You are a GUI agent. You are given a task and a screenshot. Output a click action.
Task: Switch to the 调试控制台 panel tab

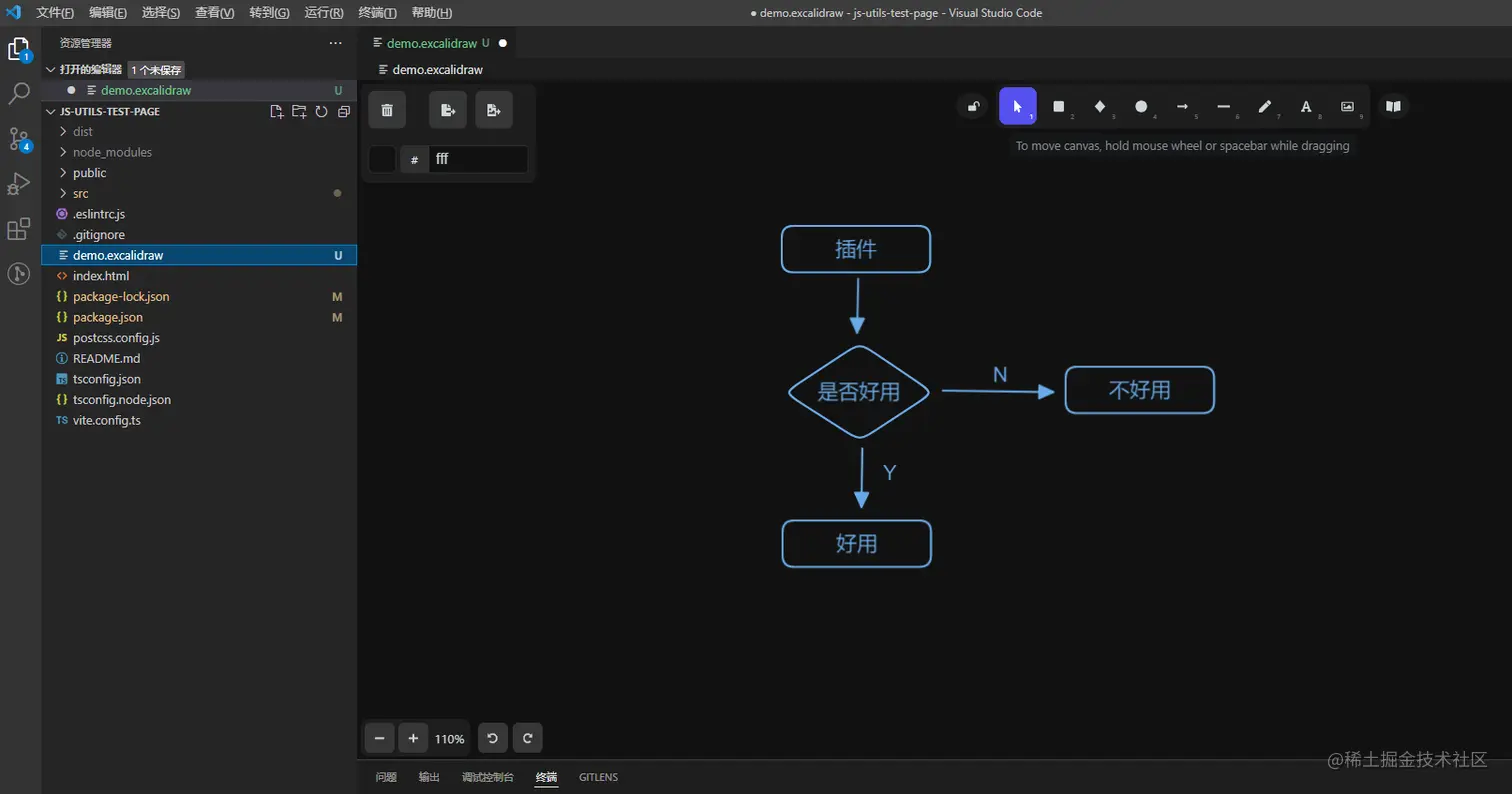488,777
